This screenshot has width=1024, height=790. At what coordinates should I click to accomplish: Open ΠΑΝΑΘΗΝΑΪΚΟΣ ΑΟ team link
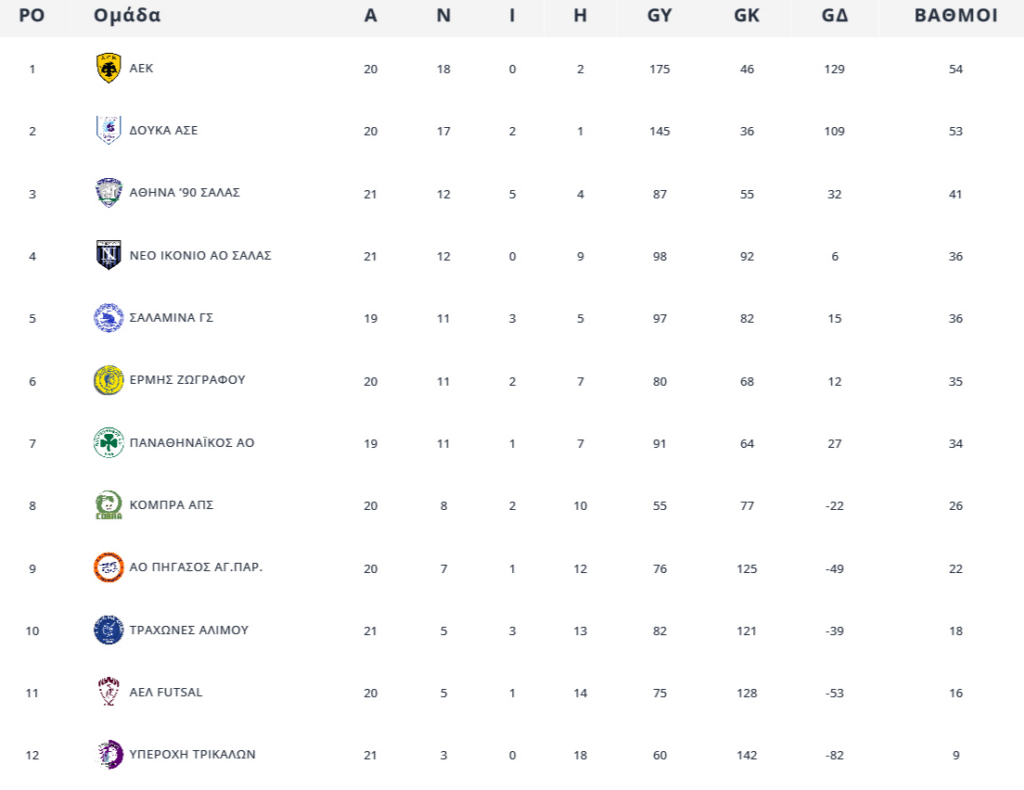click(x=192, y=443)
